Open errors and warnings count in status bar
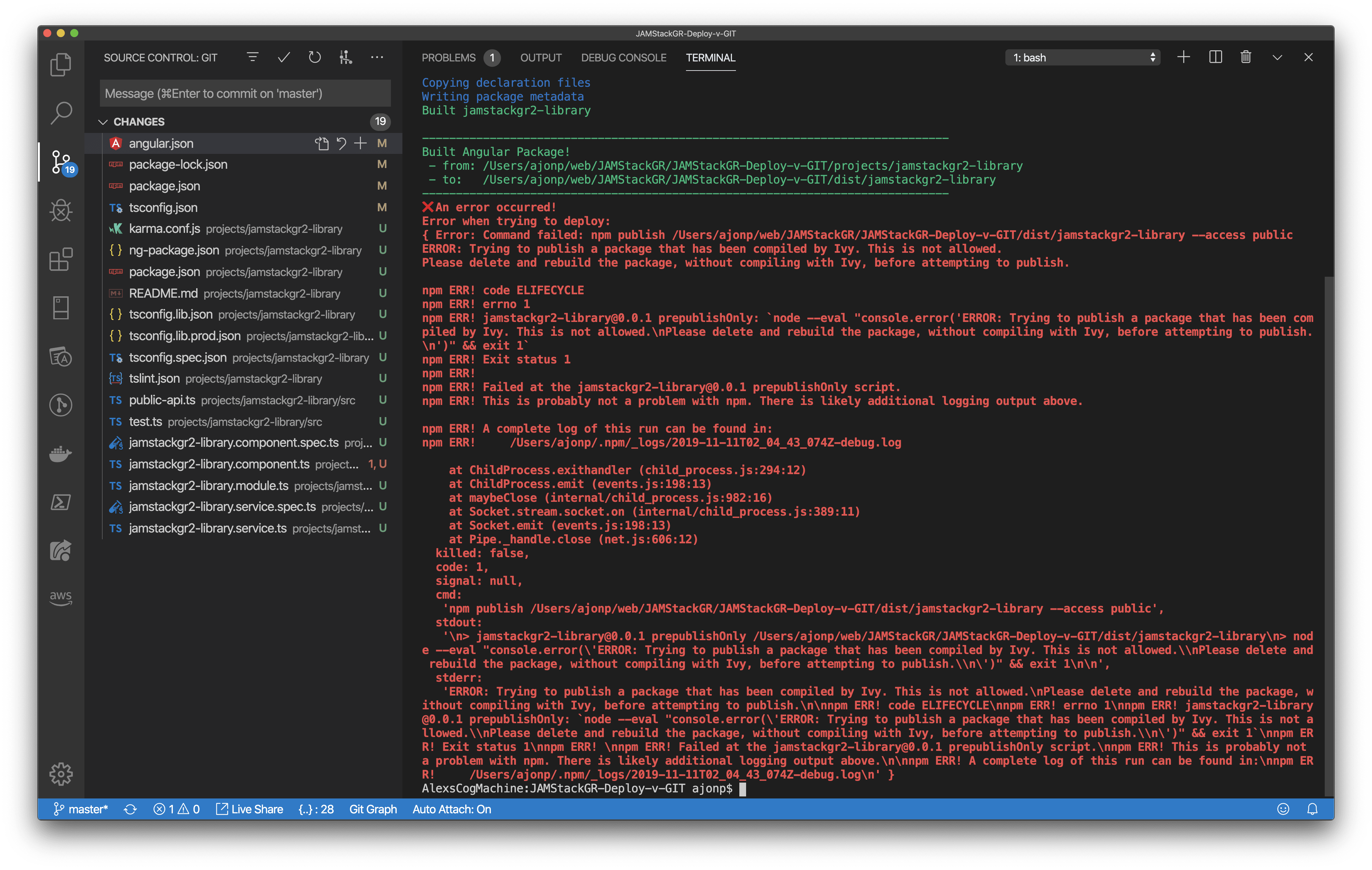 click(x=177, y=809)
